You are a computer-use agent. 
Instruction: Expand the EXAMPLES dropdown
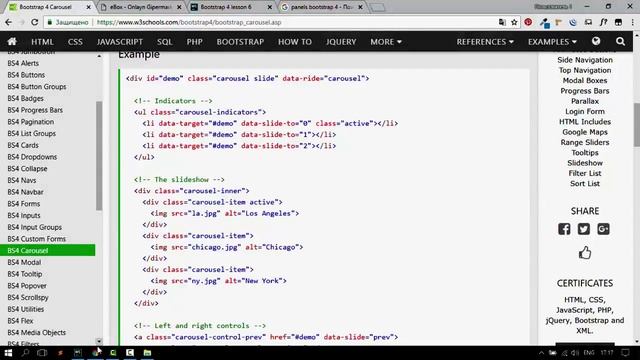[552, 42]
